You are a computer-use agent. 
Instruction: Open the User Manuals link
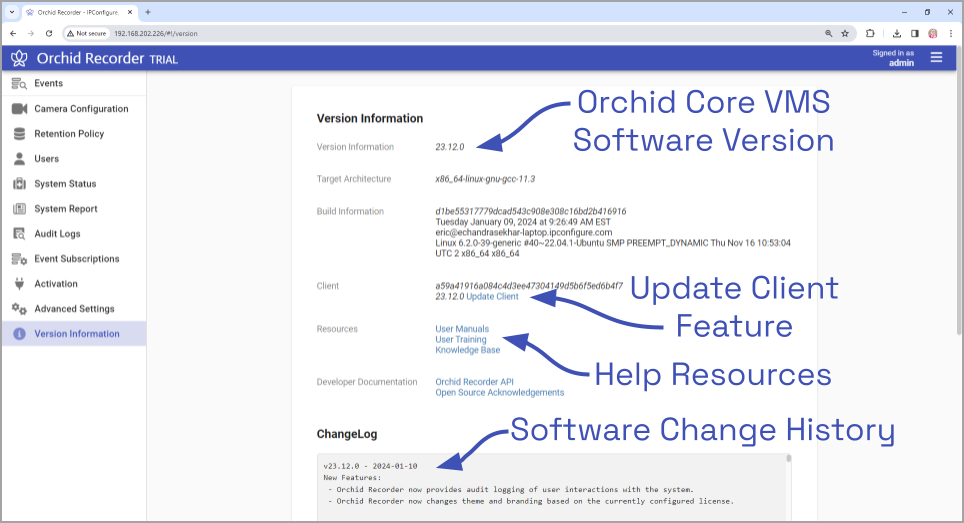(x=462, y=329)
